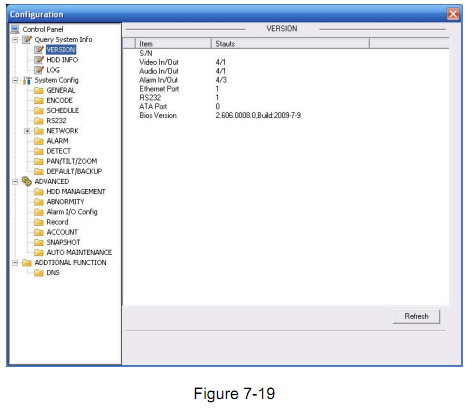
Task: Click the ADDTIONAL FUNCTION folder icon
Action: [27, 263]
